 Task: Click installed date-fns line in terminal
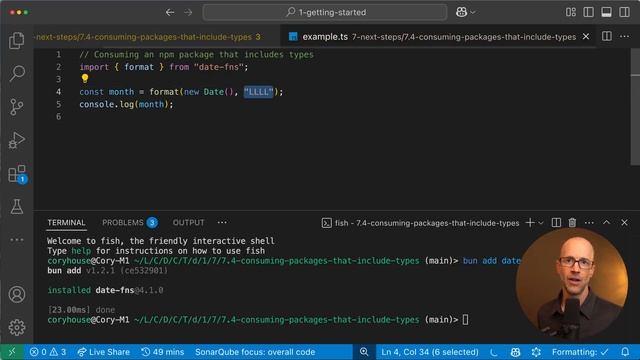click(105, 290)
